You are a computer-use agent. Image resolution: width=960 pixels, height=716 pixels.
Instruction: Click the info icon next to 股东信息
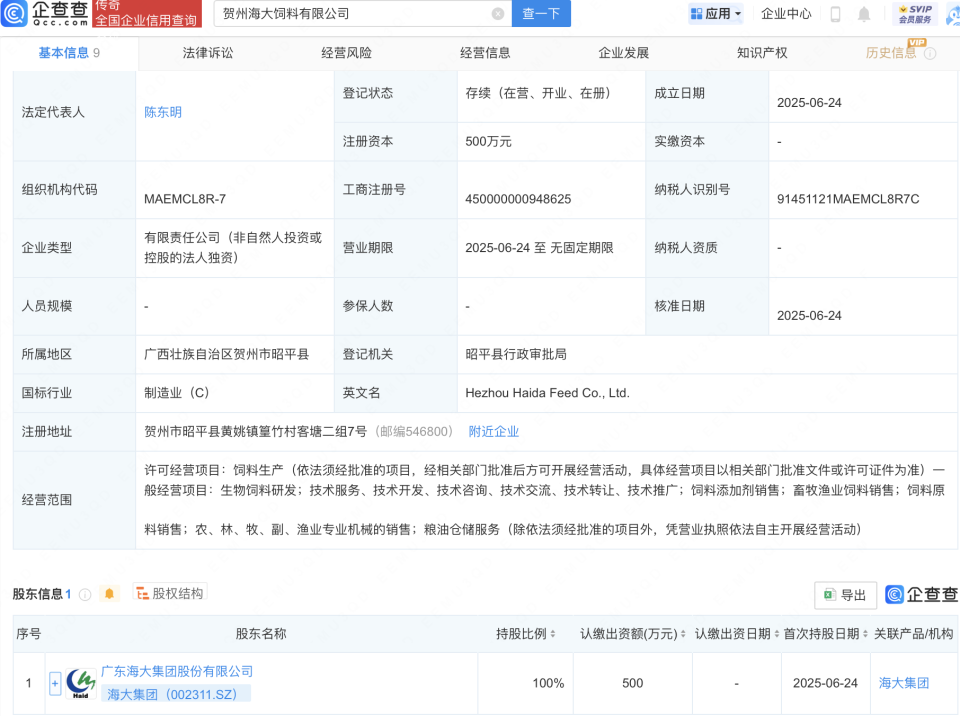tap(85, 594)
